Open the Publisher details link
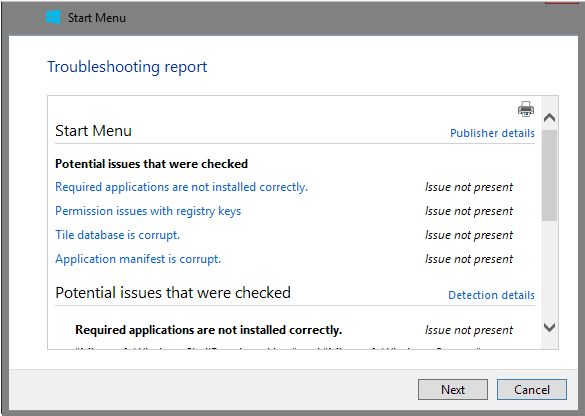The height and width of the screenshot is (416, 585). (x=492, y=133)
